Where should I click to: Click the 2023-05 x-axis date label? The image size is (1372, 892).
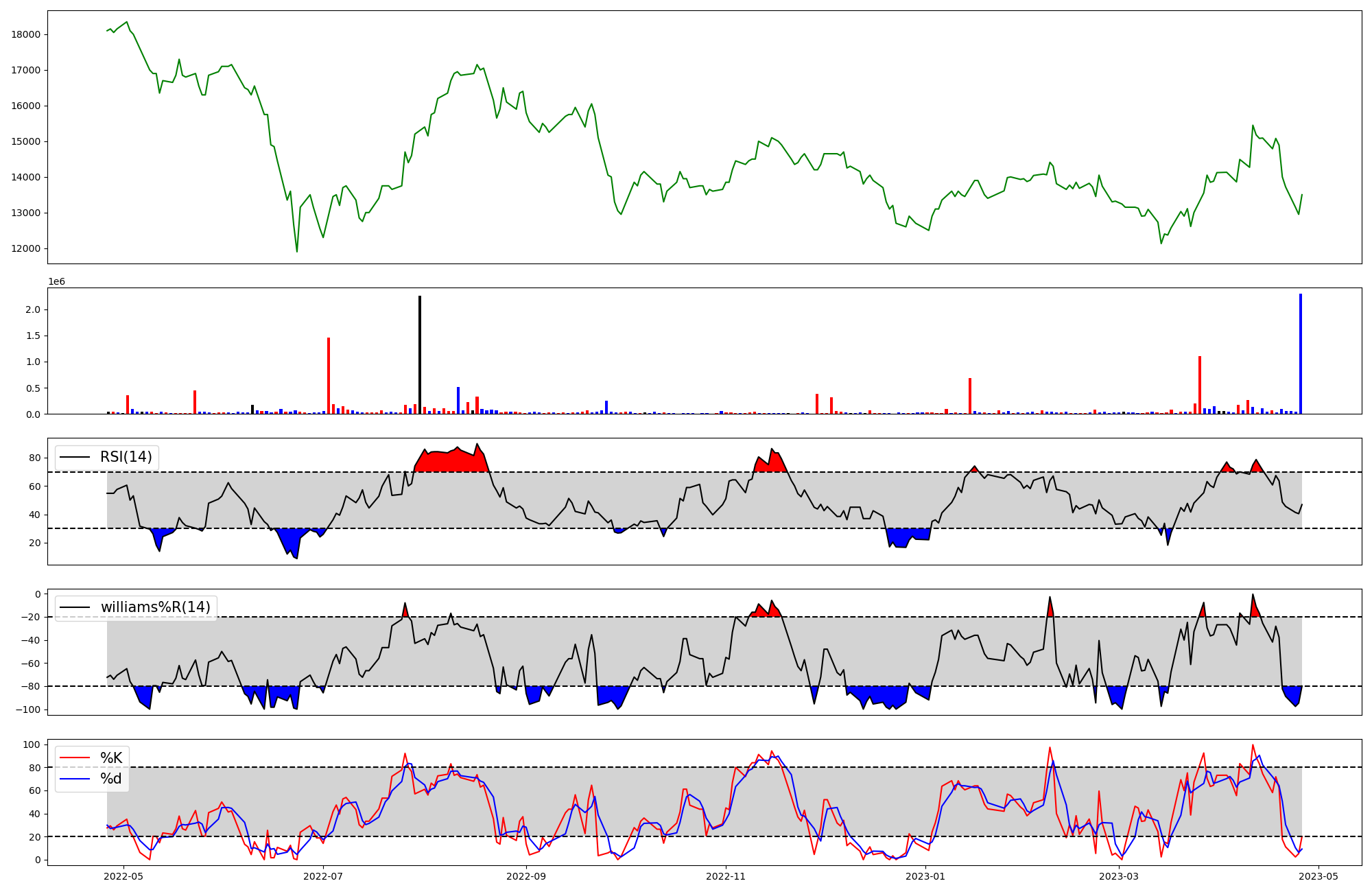[1318, 876]
